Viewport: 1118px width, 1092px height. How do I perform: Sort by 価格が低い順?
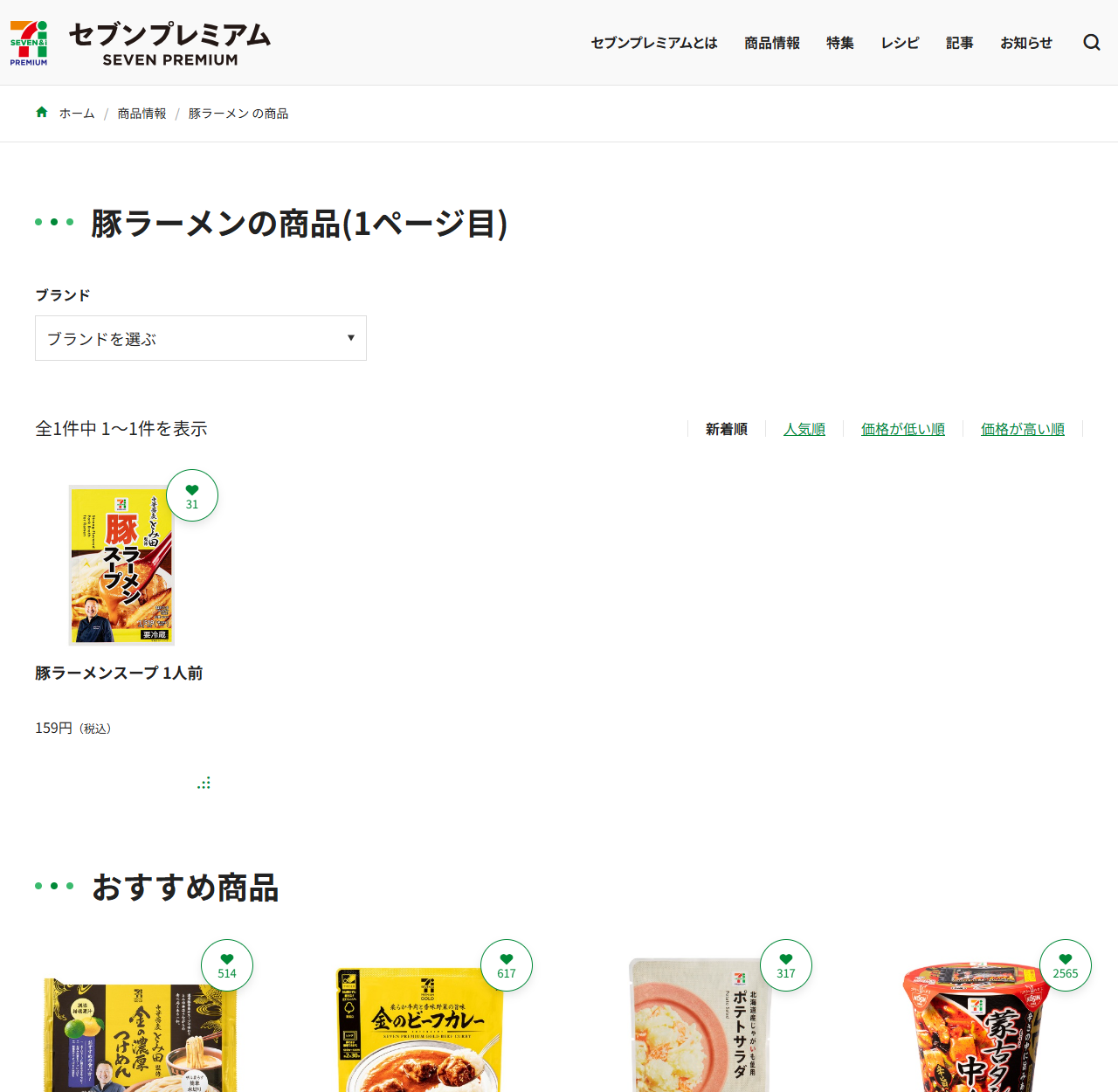[903, 429]
